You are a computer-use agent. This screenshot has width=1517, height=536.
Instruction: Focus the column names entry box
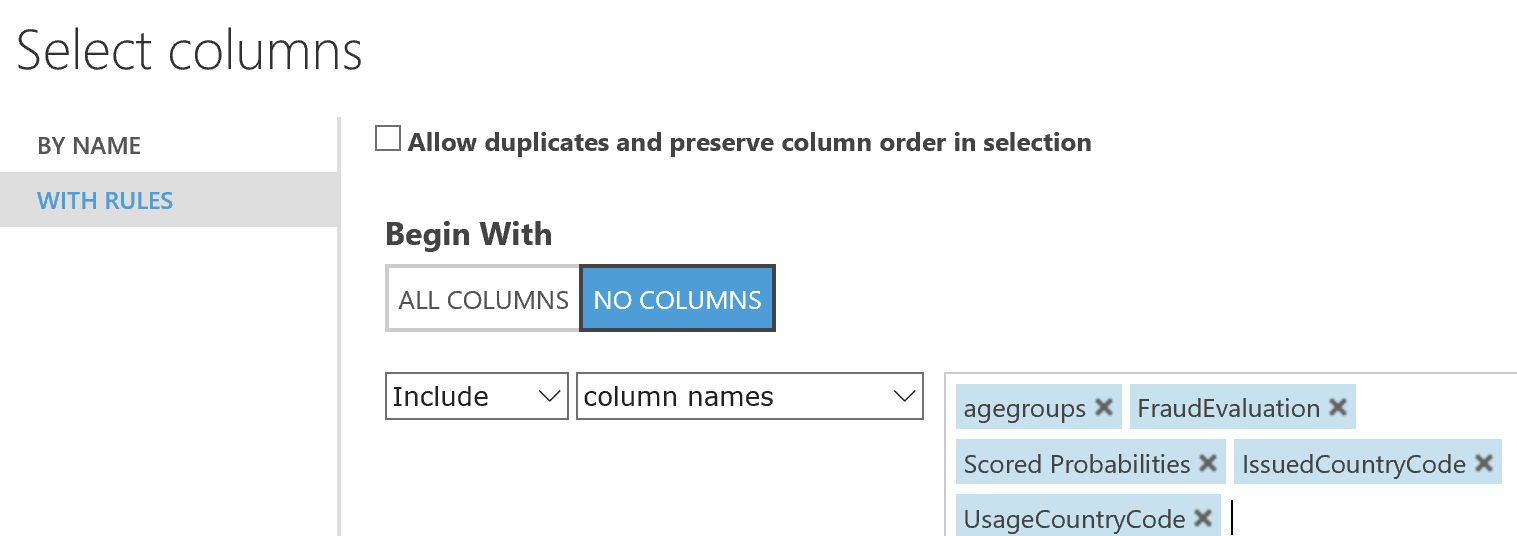pyautogui.click(x=1360, y=519)
